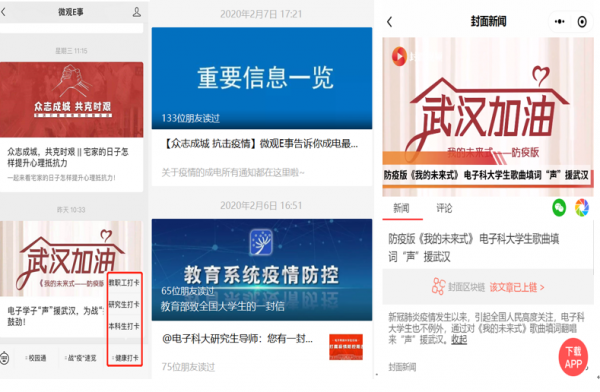Tap the 健康打卡 bottom menu

click(126, 358)
